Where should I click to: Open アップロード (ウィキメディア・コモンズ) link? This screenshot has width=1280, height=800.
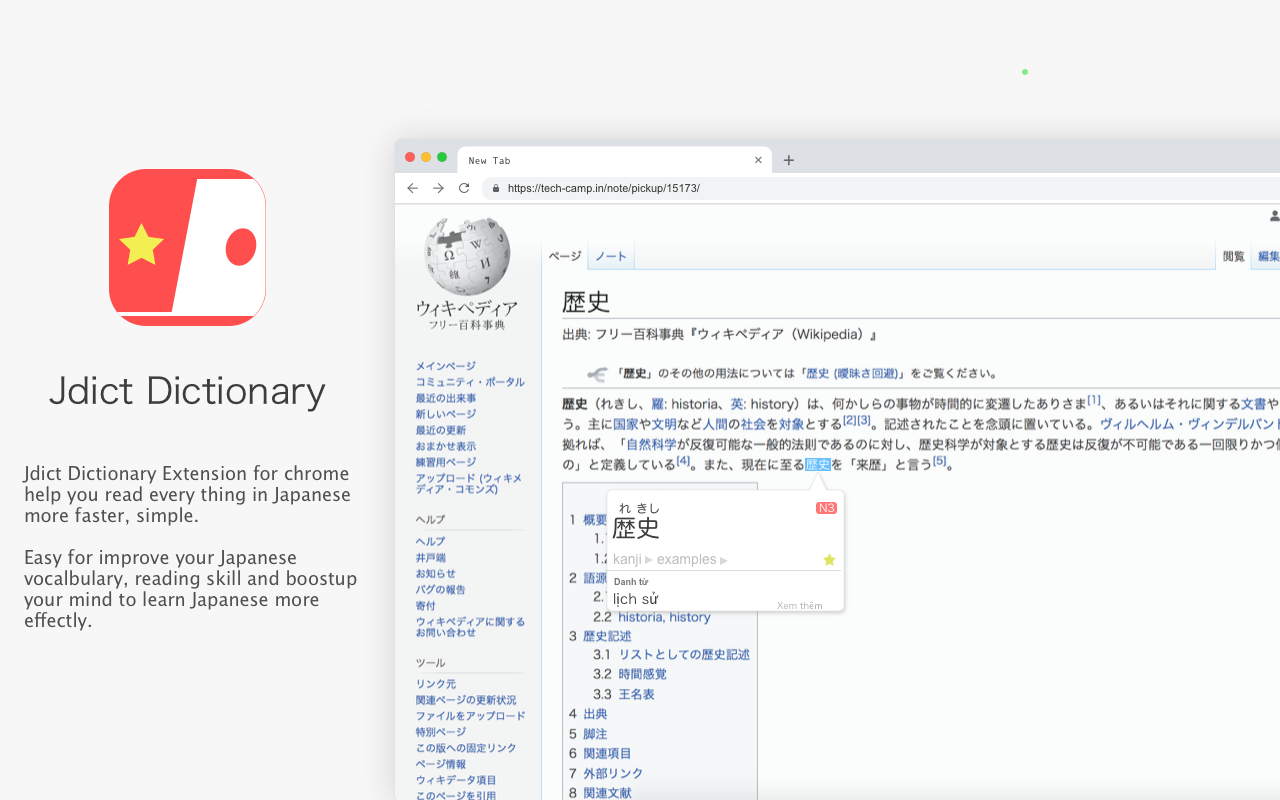(x=469, y=484)
